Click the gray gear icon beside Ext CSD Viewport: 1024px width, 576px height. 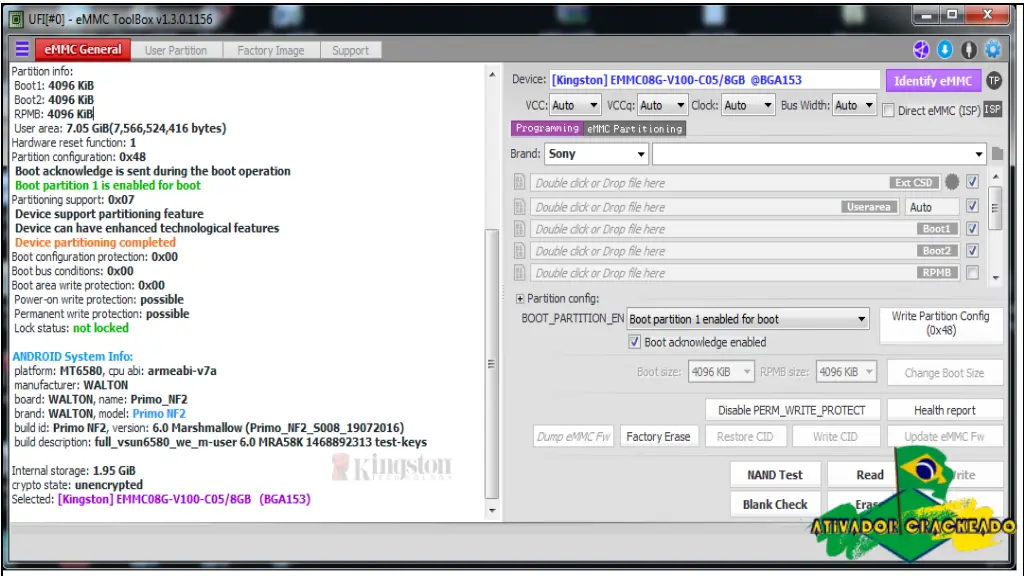(x=952, y=182)
